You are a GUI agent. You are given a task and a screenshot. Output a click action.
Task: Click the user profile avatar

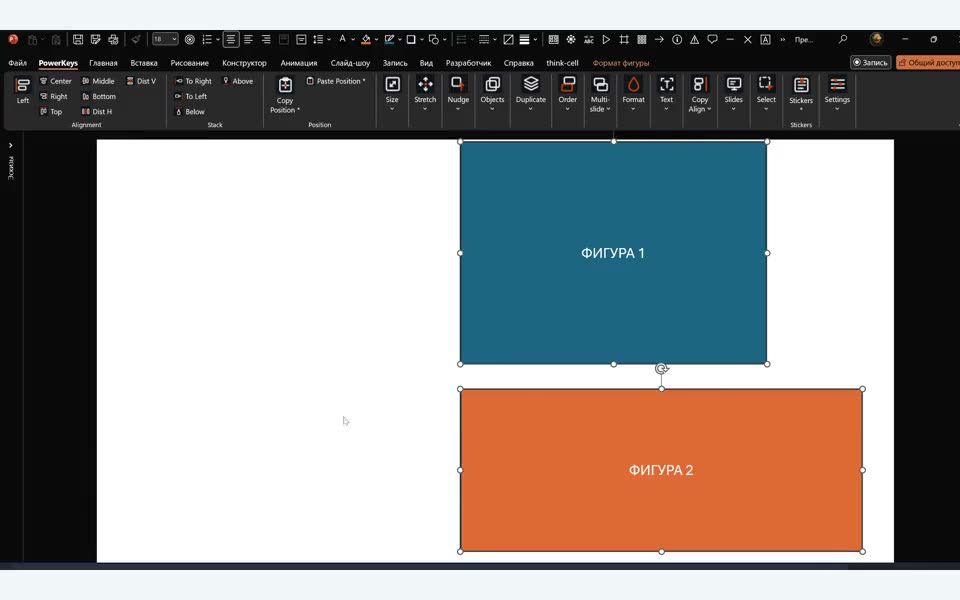point(876,39)
